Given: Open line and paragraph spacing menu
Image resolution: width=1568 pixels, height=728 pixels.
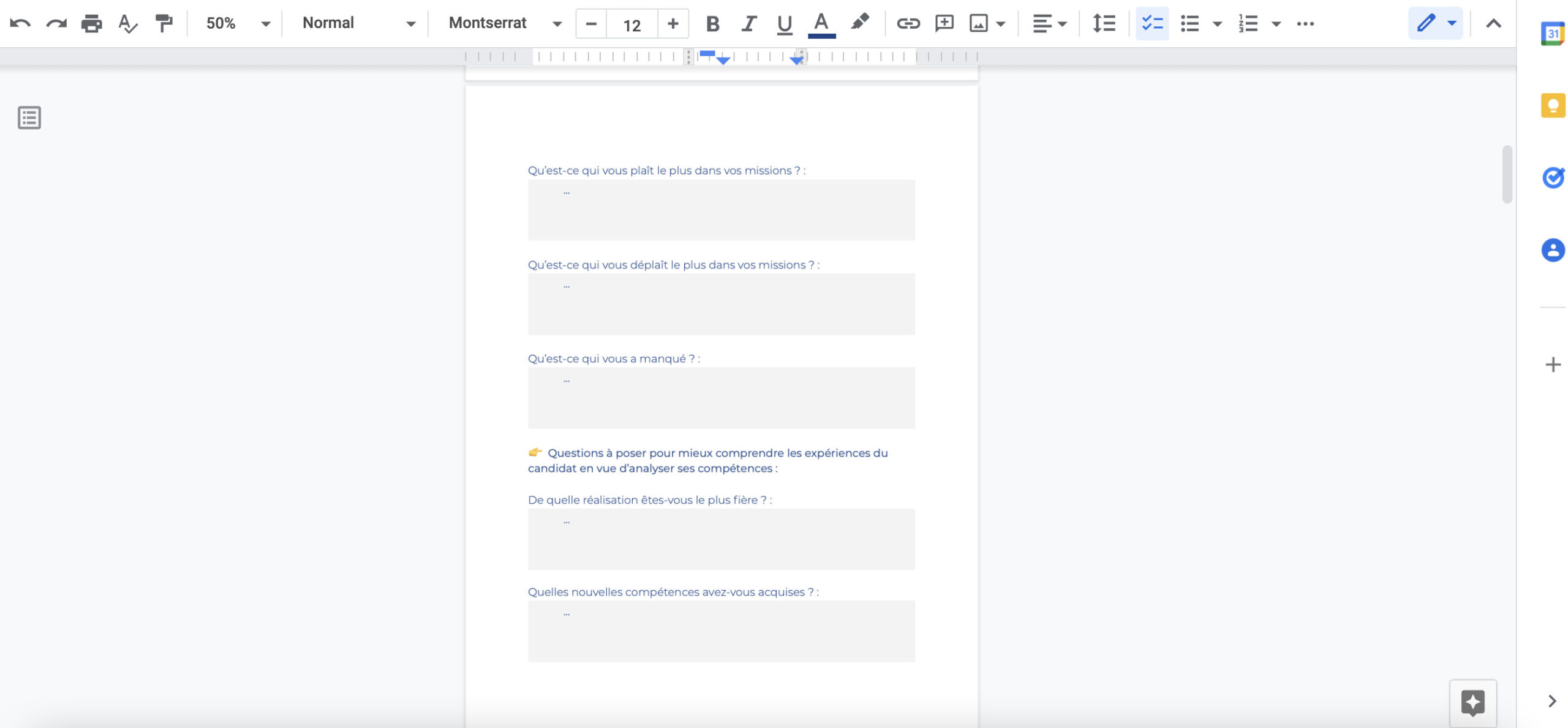Looking at the screenshot, I should pos(1104,23).
